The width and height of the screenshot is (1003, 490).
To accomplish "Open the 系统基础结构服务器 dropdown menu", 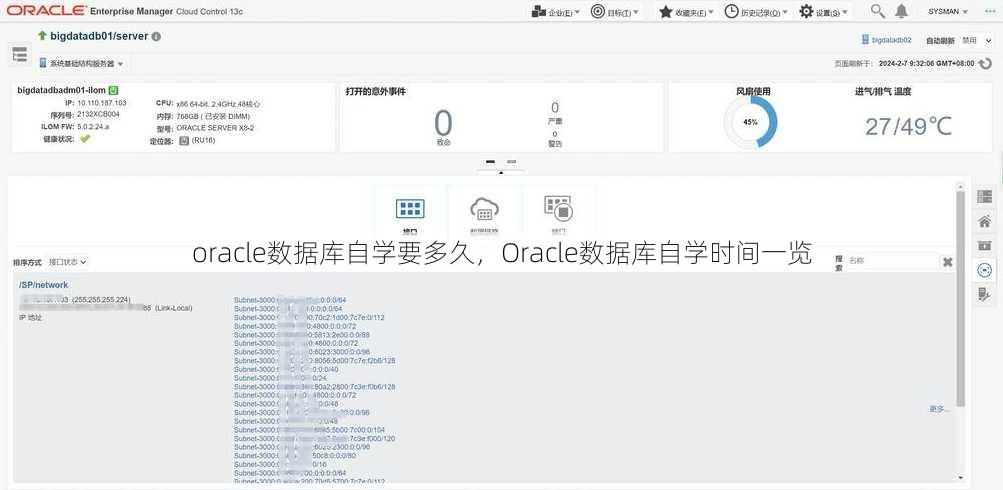I will click(81, 63).
